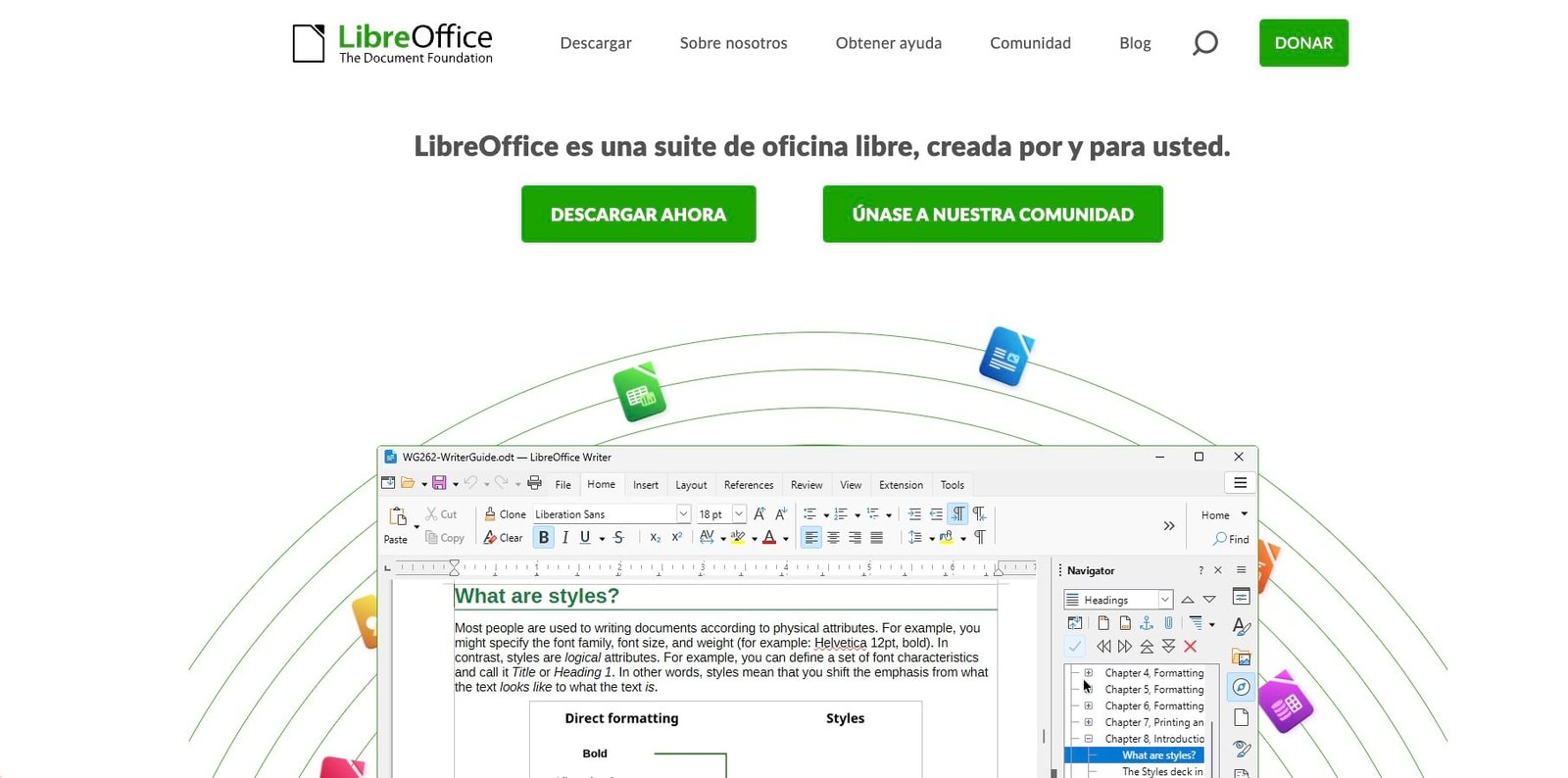The image size is (1568, 778).
Task: Toggle Align Left paragraph button
Action: 811,537
